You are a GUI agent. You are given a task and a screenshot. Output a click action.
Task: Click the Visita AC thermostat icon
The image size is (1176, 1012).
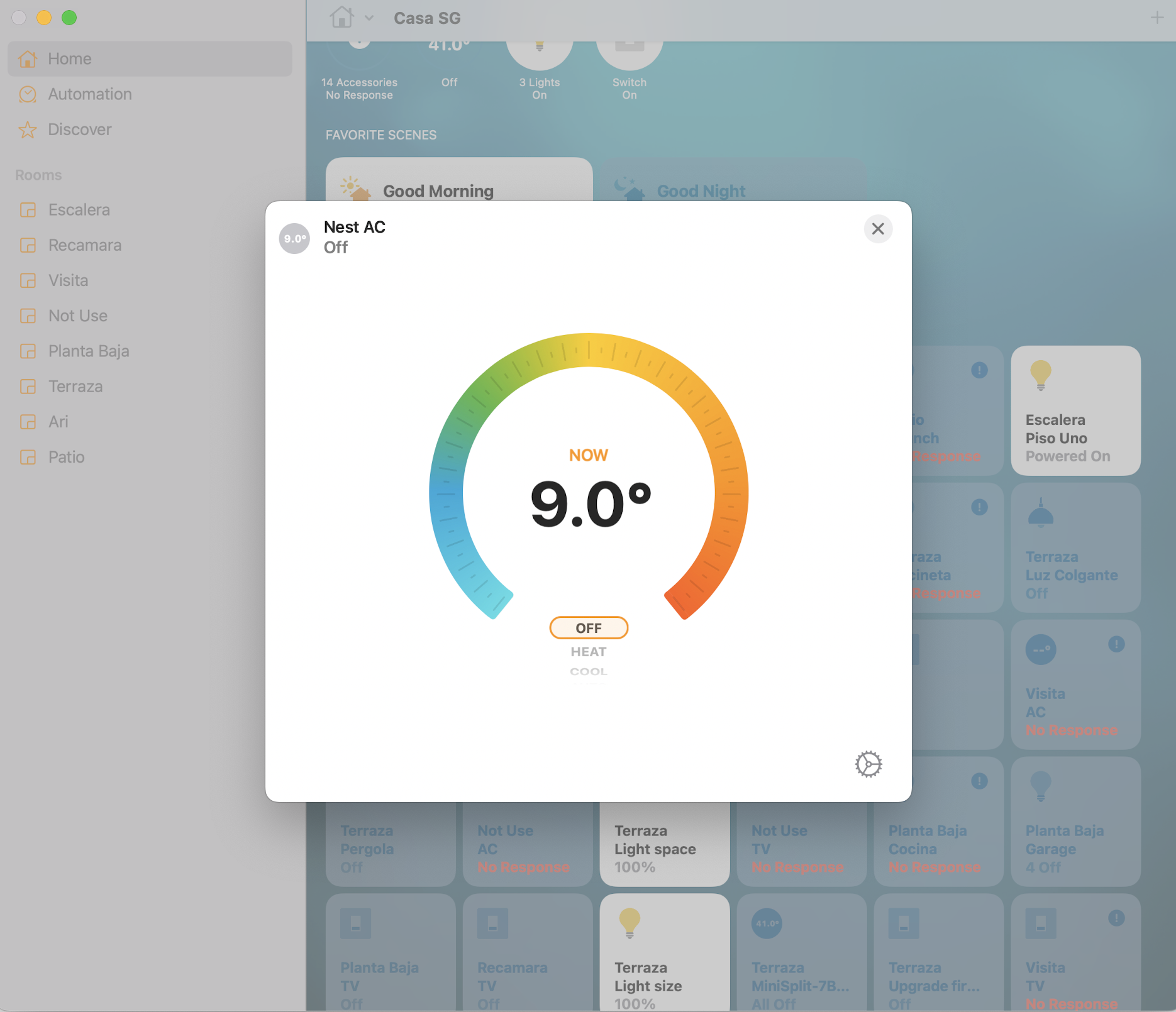[x=1041, y=649]
